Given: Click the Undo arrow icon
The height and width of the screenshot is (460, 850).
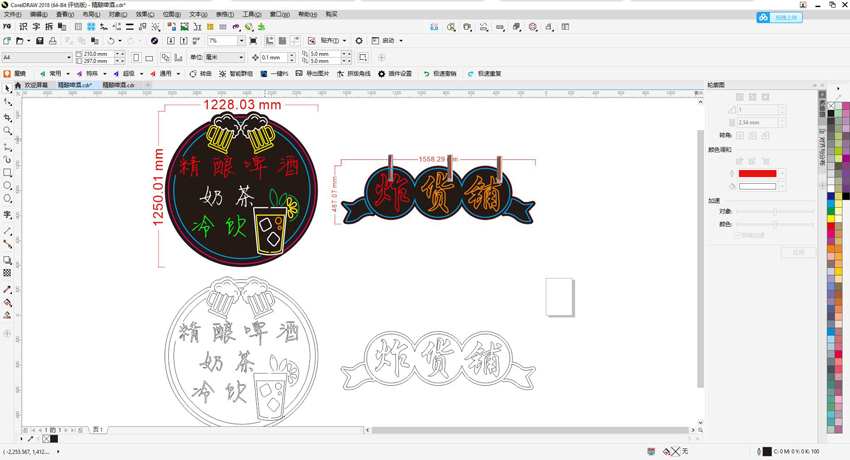Looking at the screenshot, I should [x=111, y=41].
